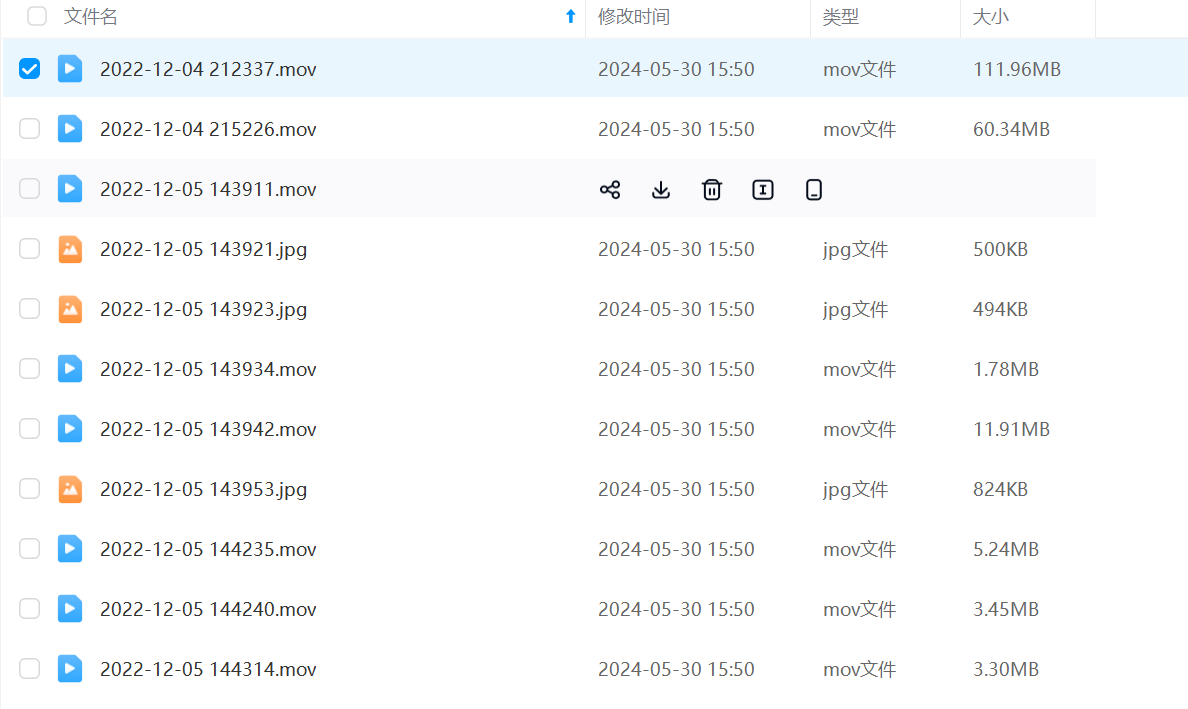Sort the list by 大小 column header
This screenshot has width=1188, height=709.
991,17
